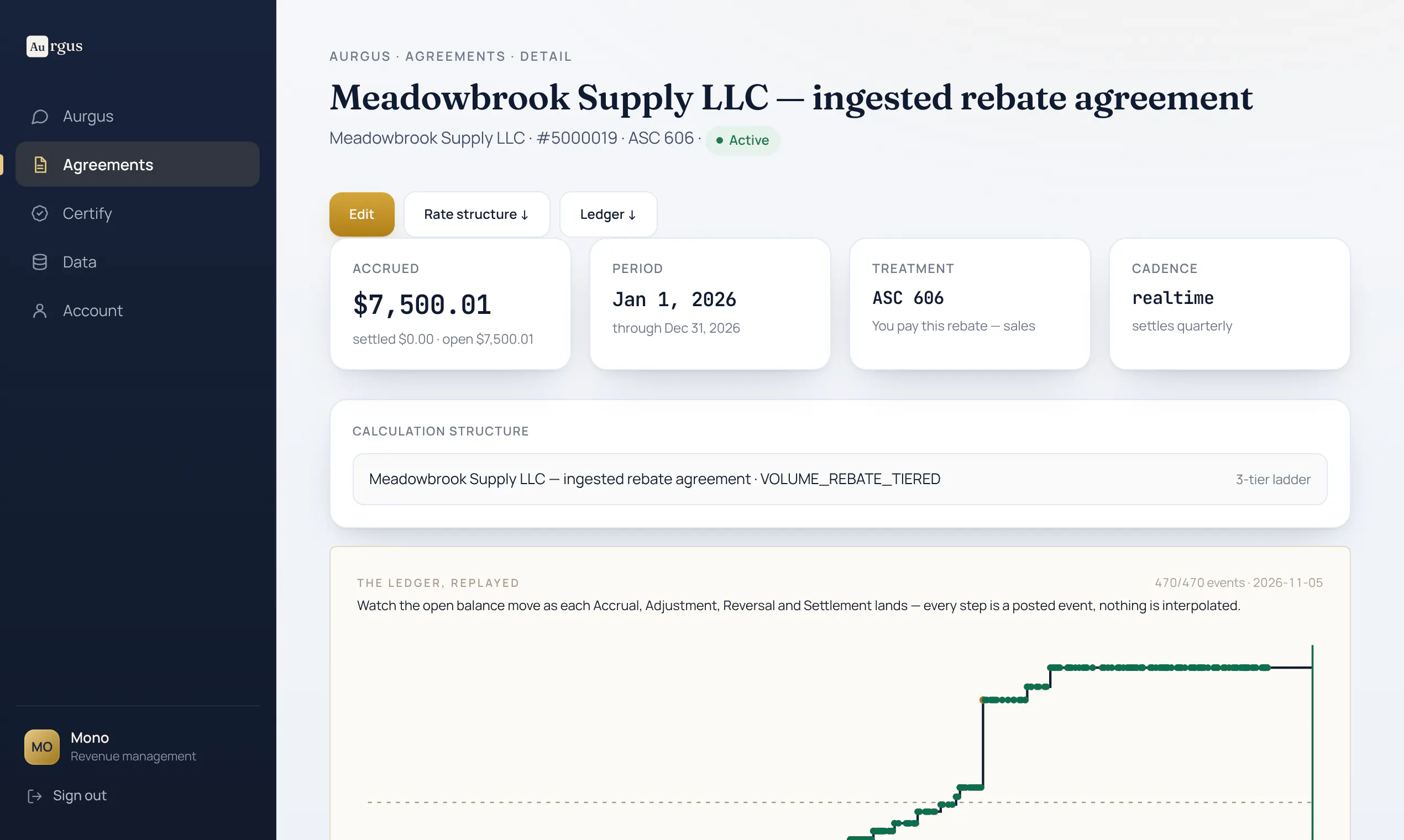1404x840 pixels.
Task: Go to the Data section
Action: [x=138, y=262]
